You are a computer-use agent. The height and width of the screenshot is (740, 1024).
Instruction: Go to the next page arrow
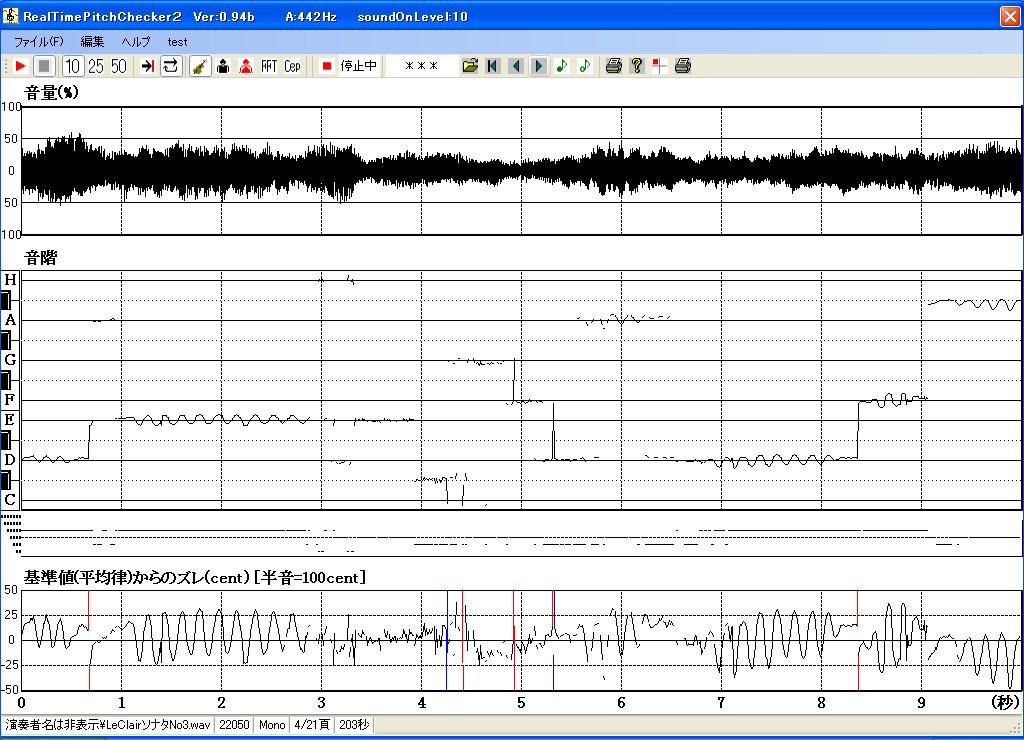(x=539, y=66)
